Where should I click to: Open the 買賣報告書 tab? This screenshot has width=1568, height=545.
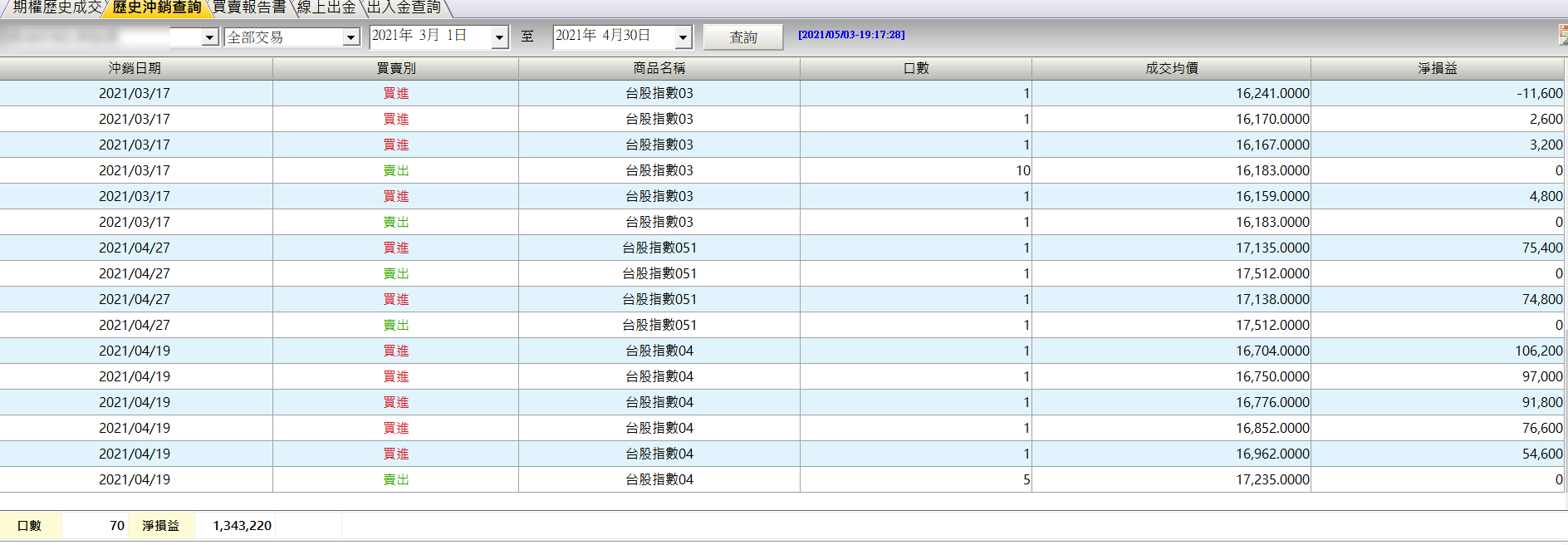[249, 7]
